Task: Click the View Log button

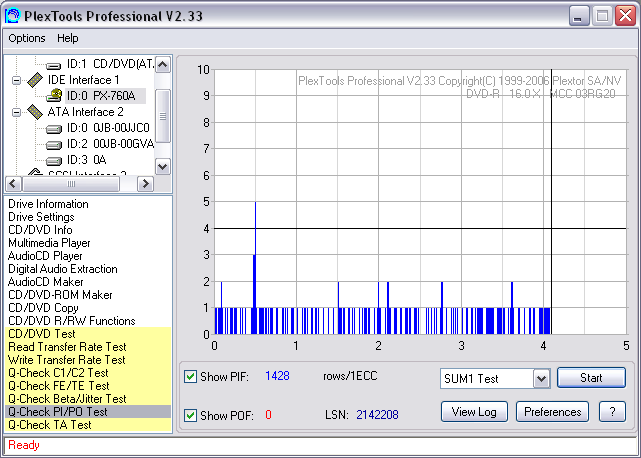Action: point(474,412)
